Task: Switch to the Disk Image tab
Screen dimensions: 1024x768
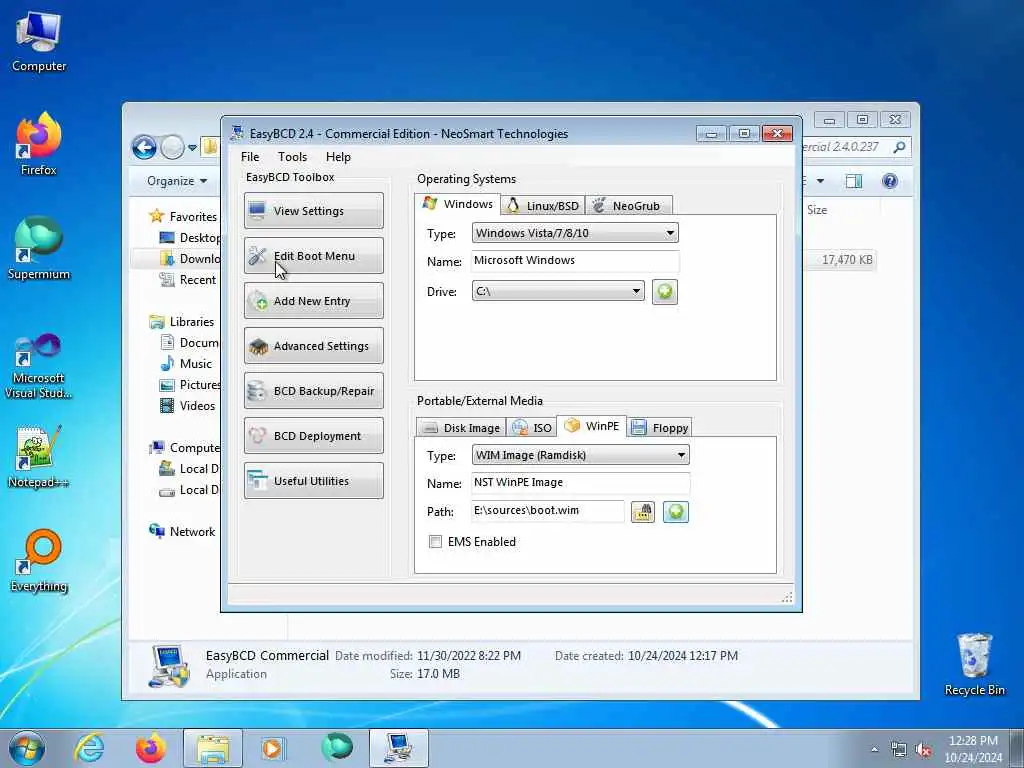Action: [x=461, y=428]
